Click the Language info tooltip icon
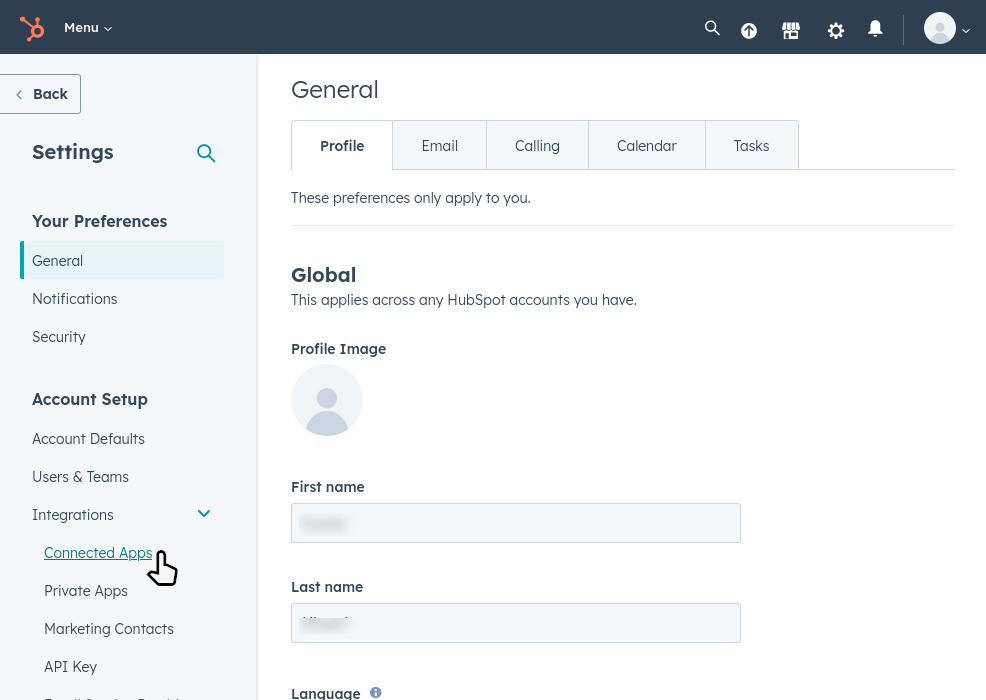 pyautogui.click(x=376, y=692)
